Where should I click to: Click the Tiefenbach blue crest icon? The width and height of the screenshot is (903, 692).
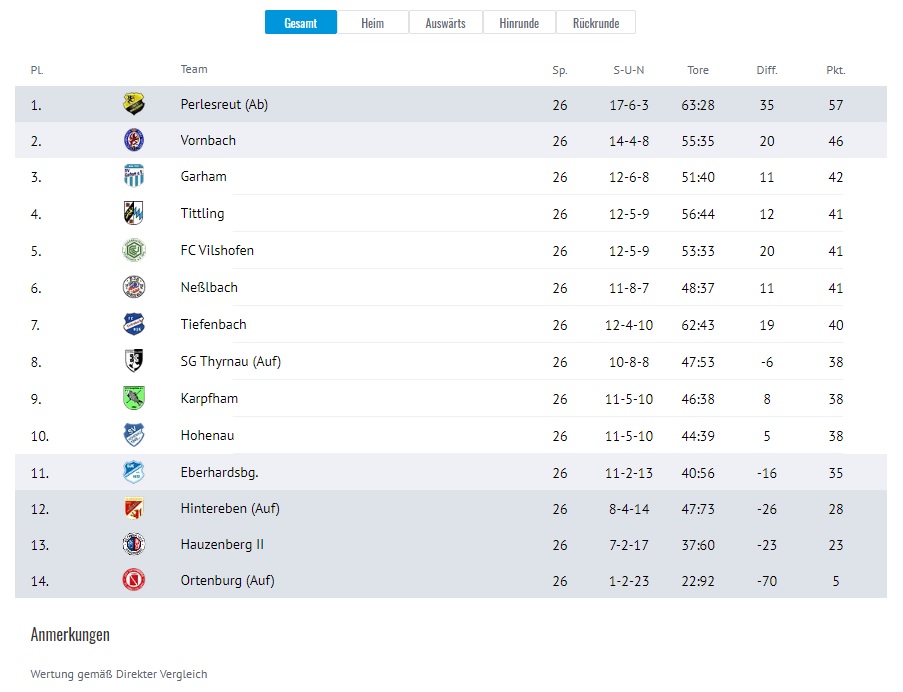(x=134, y=324)
